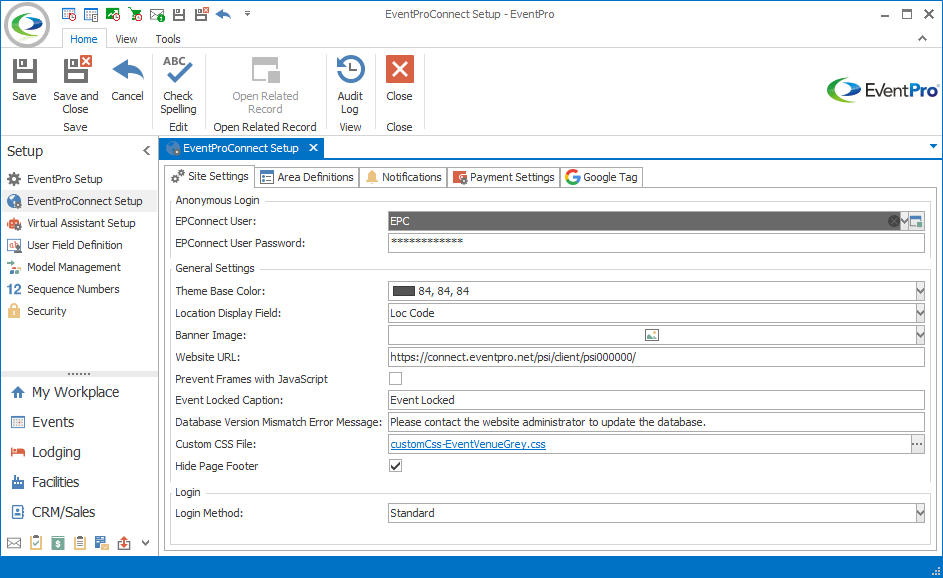Click the EventPro application logo button
The width and height of the screenshot is (943, 578).
click(27, 25)
